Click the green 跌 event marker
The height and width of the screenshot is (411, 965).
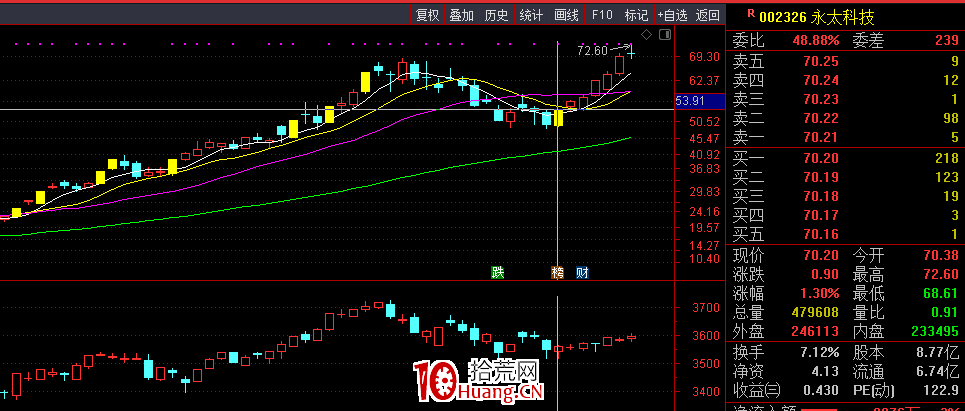click(497, 273)
